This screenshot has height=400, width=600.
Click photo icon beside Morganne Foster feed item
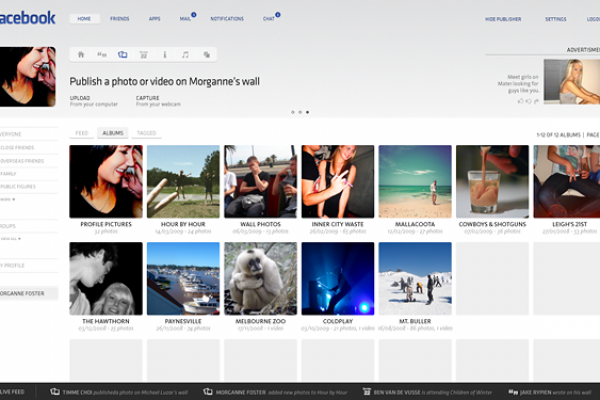click(x=208, y=392)
